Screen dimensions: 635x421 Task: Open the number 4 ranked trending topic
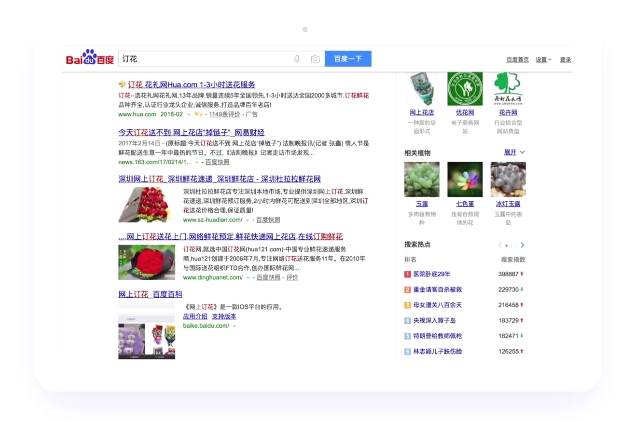[435, 320]
